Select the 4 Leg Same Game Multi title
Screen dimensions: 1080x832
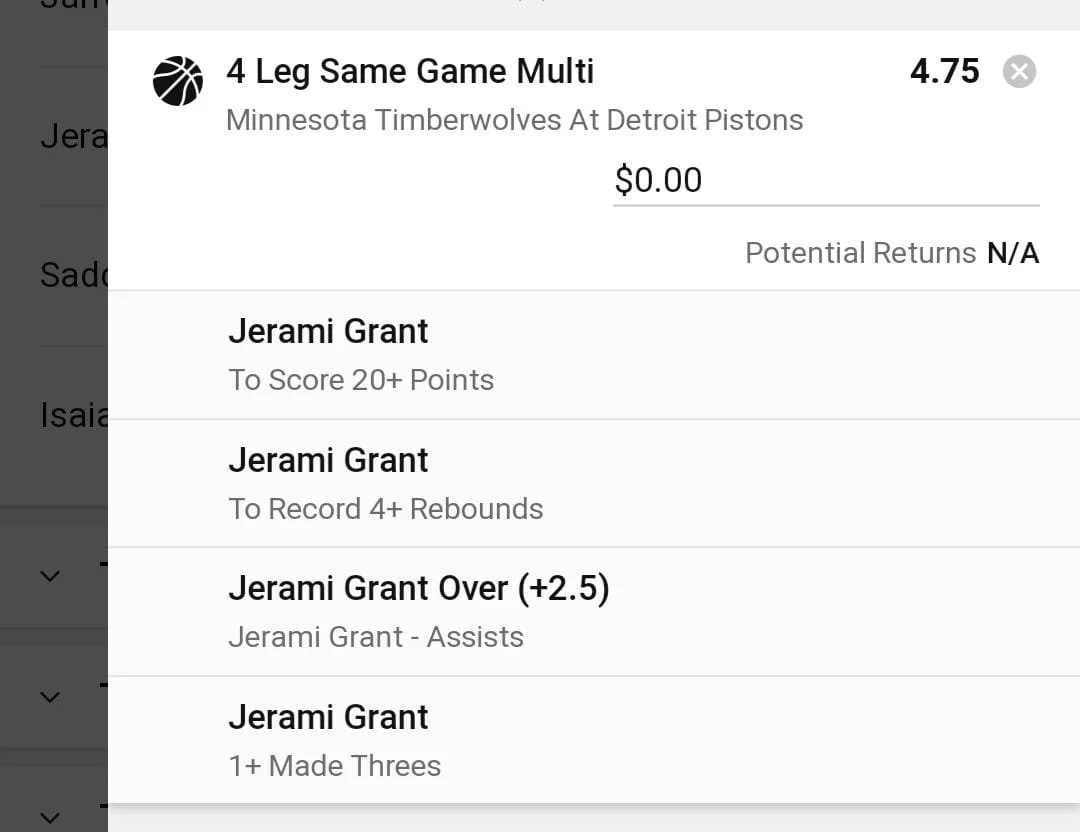(x=410, y=72)
